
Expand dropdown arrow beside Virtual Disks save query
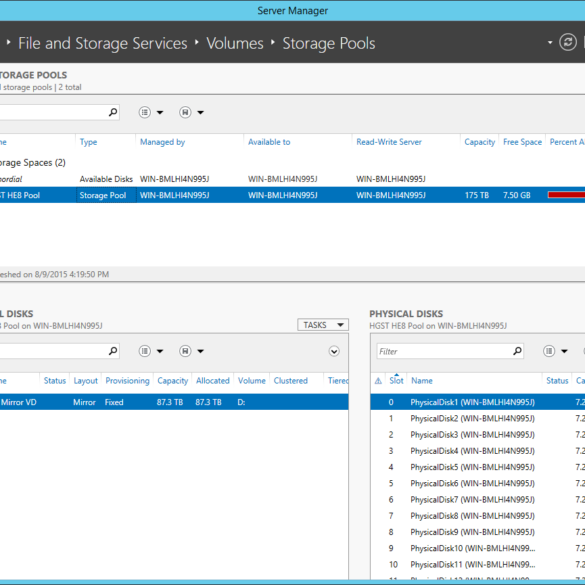tap(200, 351)
